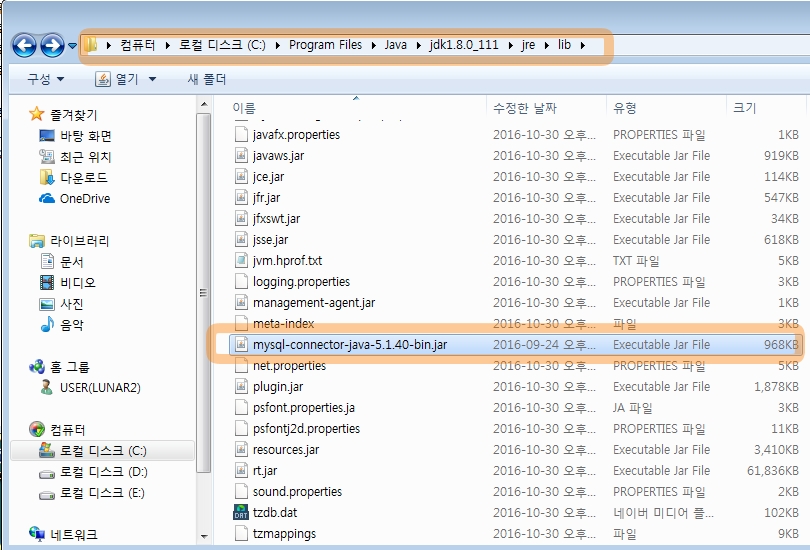Open the 구성 dropdown menu
This screenshot has width=810, height=550.
(x=45, y=79)
